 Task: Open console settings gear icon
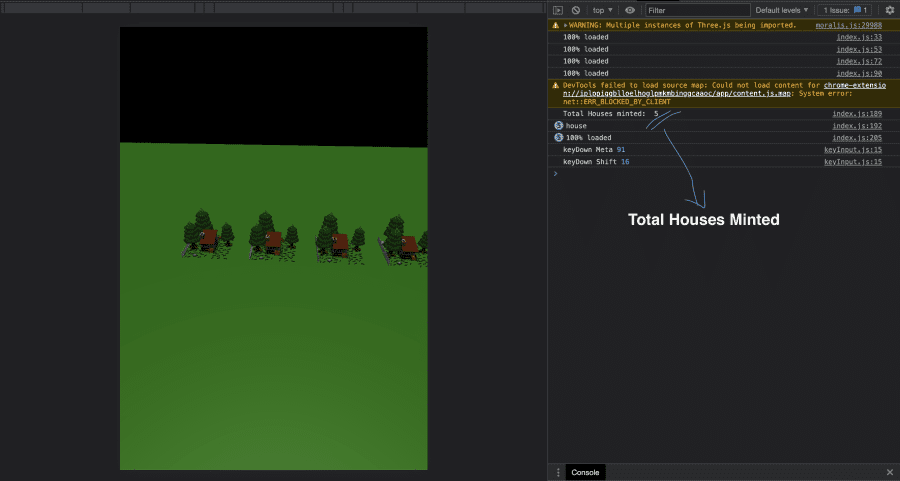click(890, 10)
